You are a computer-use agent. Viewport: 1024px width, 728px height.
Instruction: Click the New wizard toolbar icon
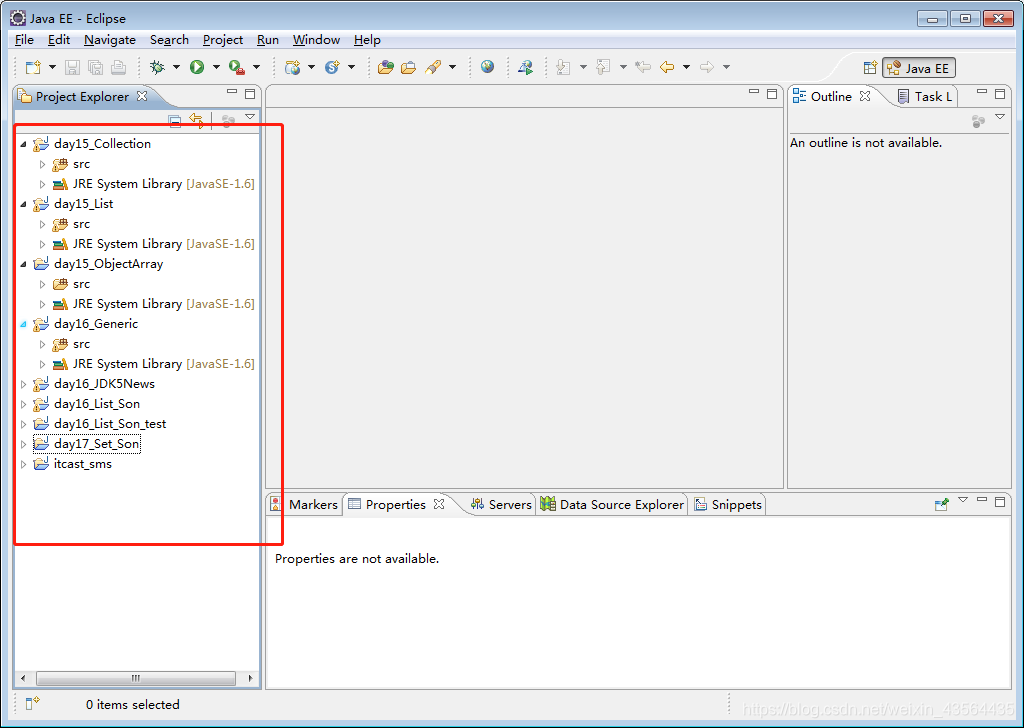tap(33, 67)
